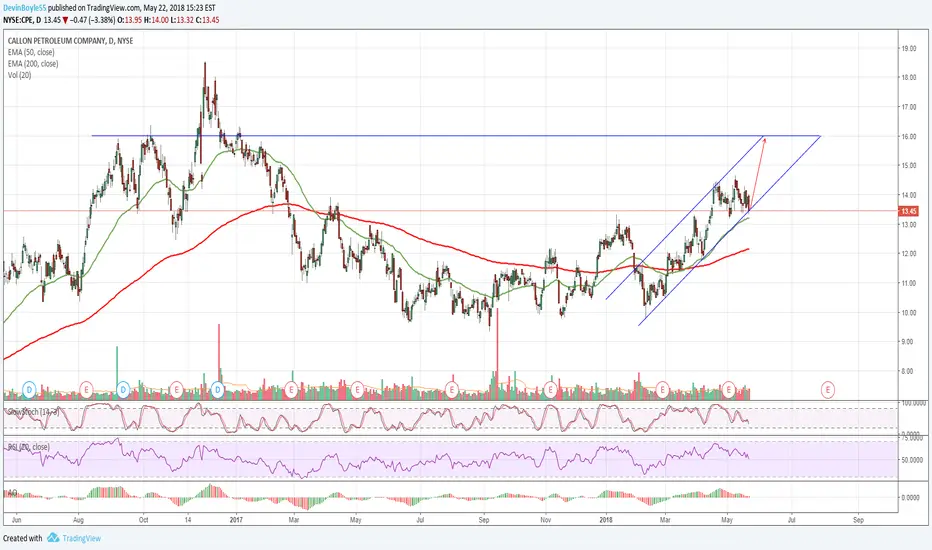Screen dimensions: 932x550
Task: Click the TradingView cloud logo icon
Action: click(x=53, y=538)
